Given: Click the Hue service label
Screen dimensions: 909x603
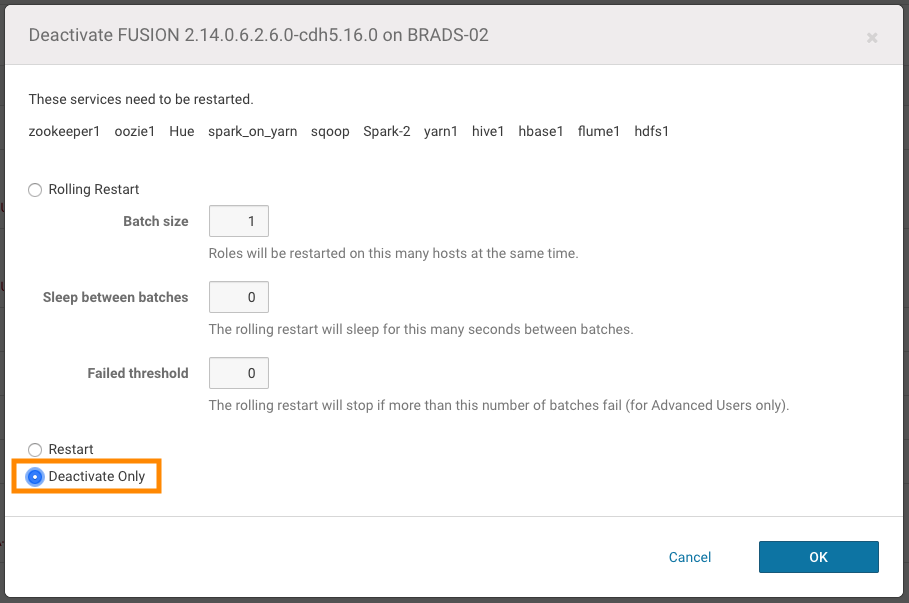Looking at the screenshot, I should (x=181, y=131).
